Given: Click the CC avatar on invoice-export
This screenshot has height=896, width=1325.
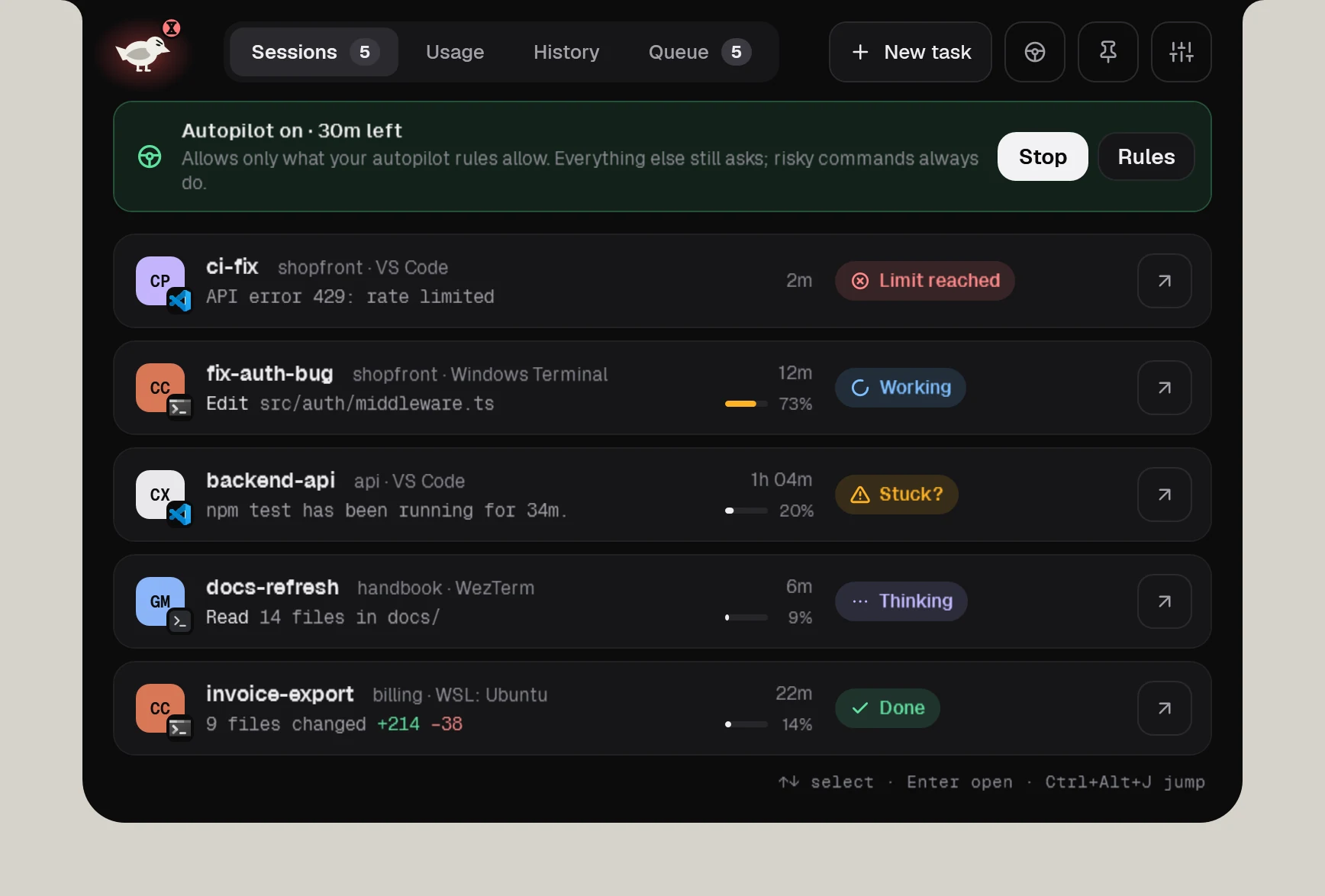Looking at the screenshot, I should pos(160,708).
